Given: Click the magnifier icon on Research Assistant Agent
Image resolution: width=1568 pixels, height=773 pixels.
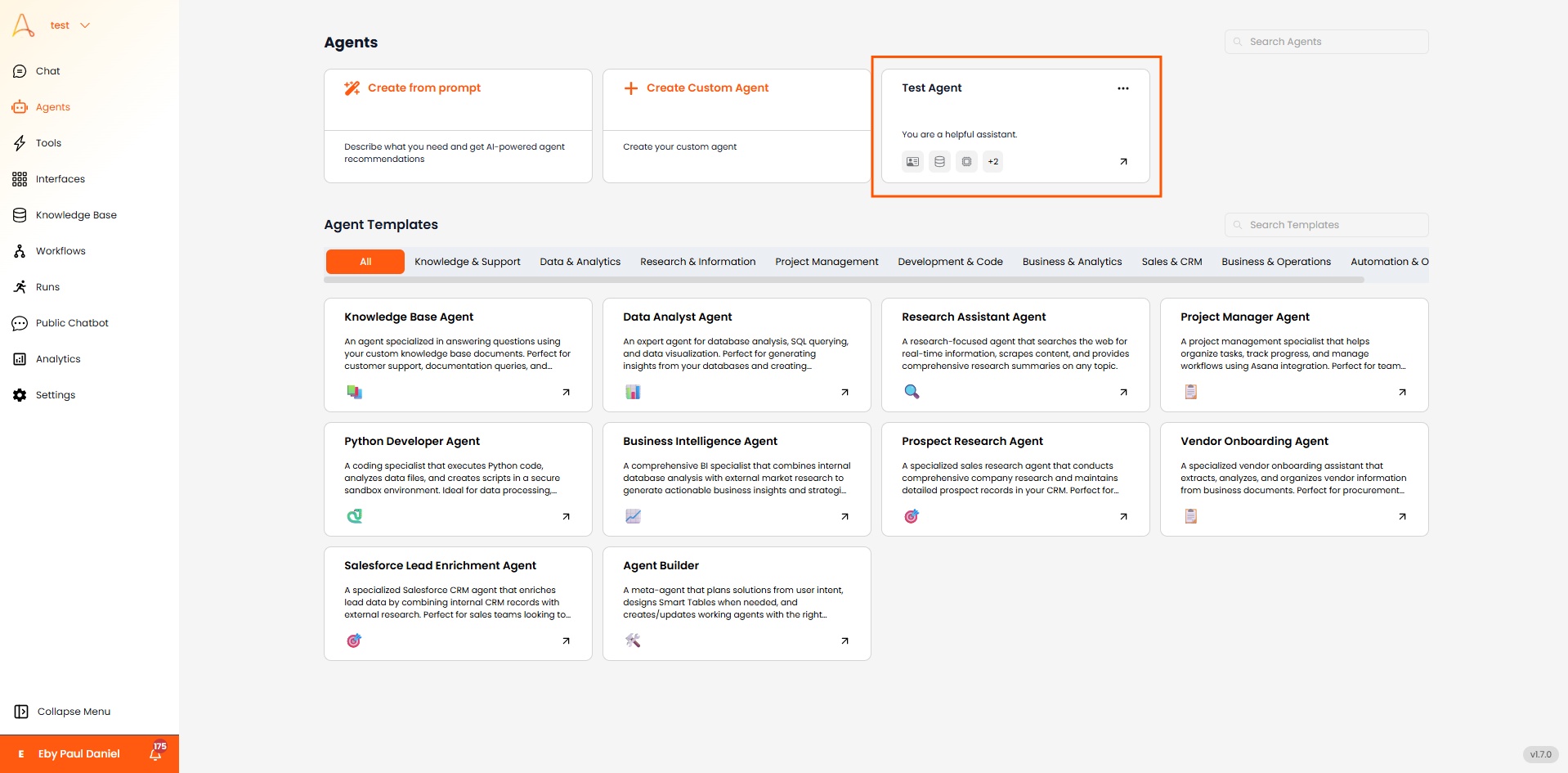Looking at the screenshot, I should point(912,392).
